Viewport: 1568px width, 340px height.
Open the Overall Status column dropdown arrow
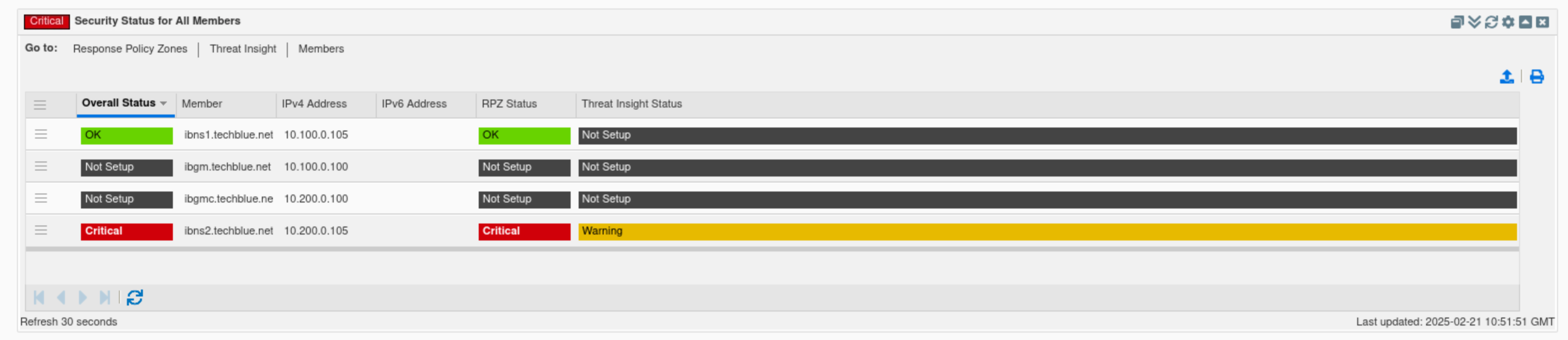[163, 103]
